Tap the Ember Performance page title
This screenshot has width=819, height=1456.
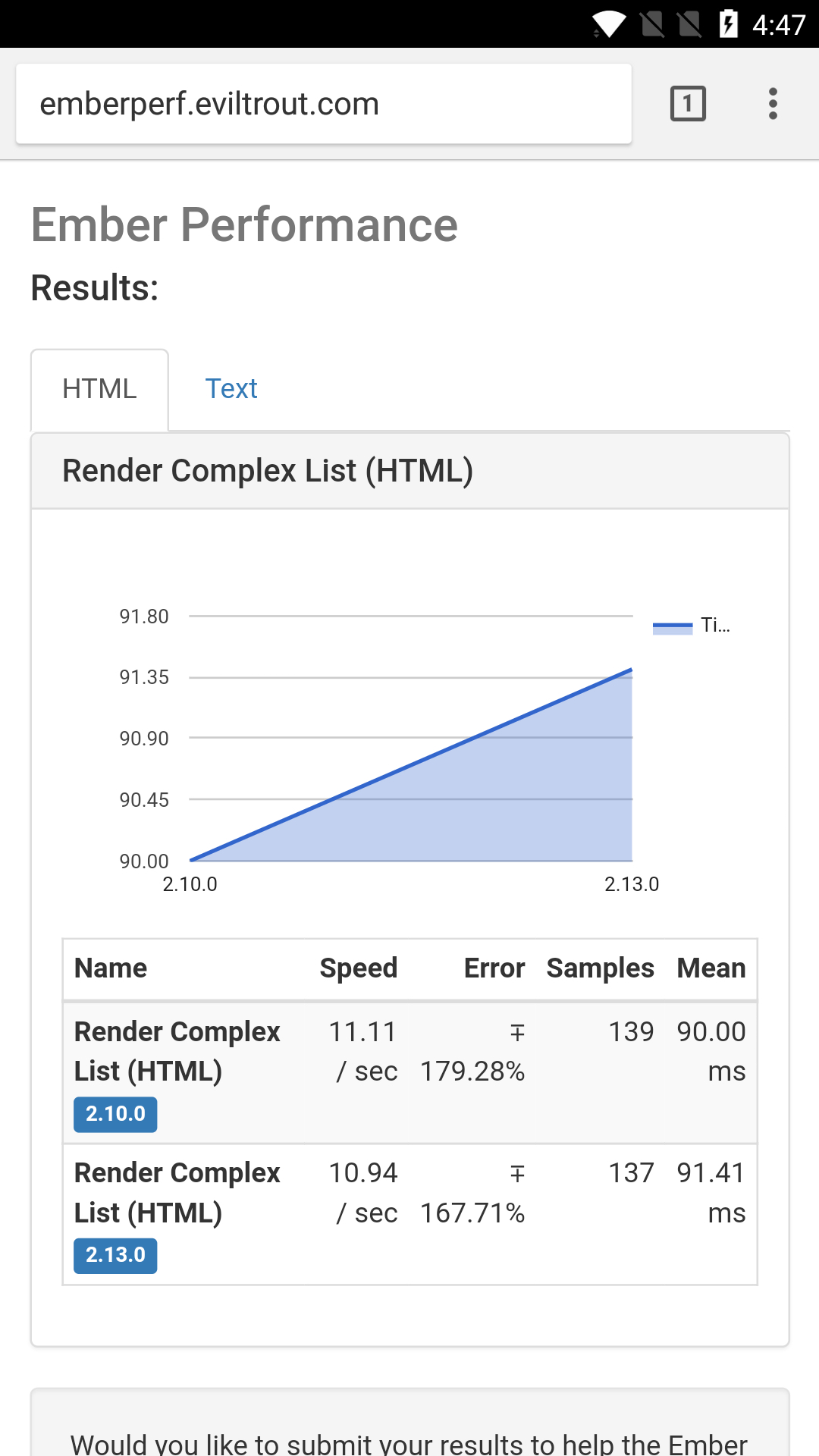click(244, 225)
